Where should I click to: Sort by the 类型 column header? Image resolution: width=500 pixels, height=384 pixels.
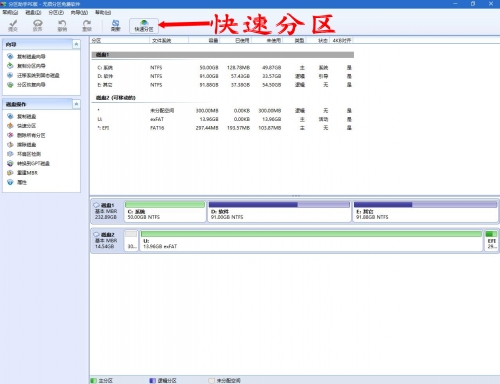click(295, 40)
